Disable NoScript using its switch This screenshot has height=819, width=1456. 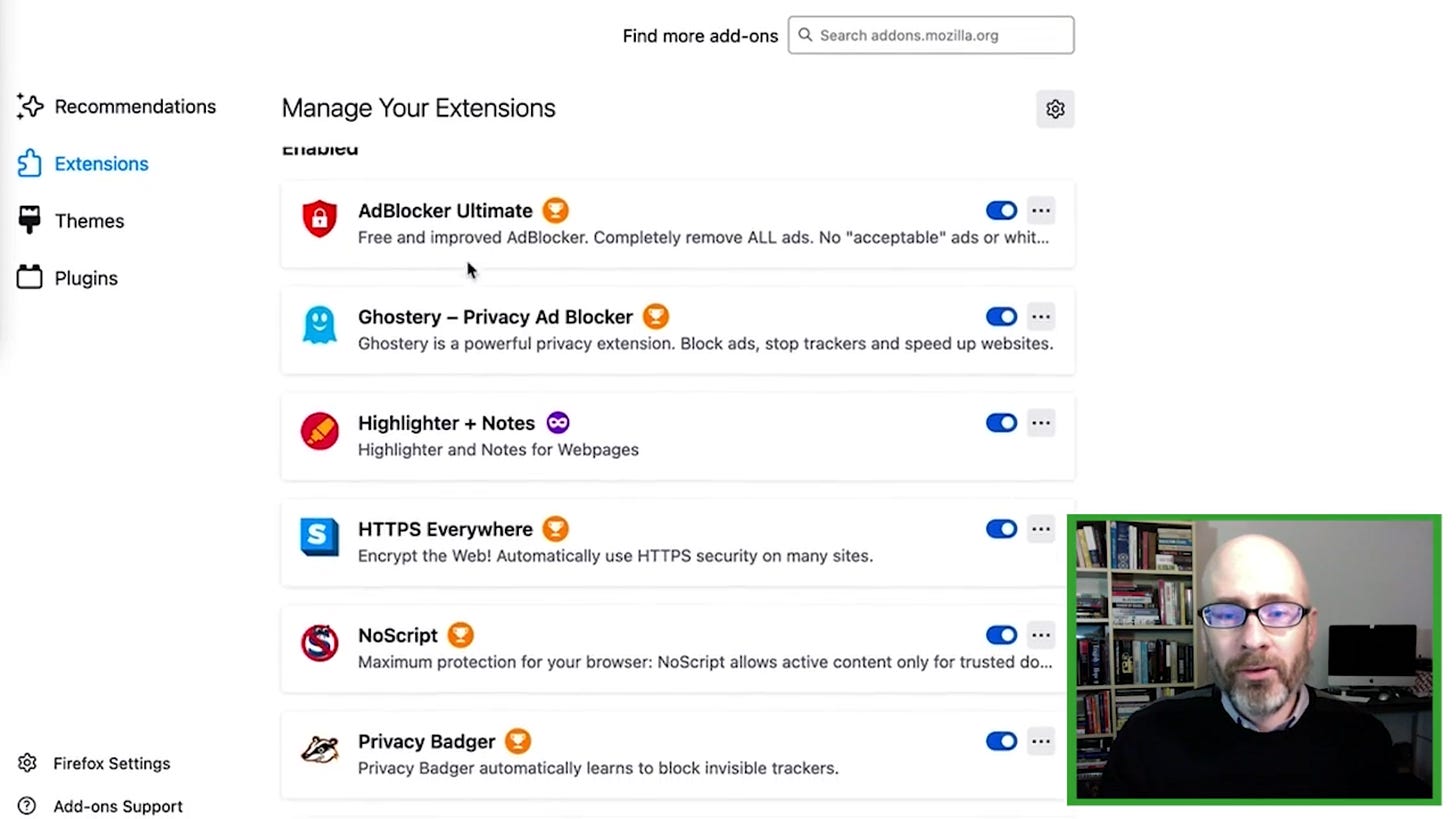pos(1001,635)
